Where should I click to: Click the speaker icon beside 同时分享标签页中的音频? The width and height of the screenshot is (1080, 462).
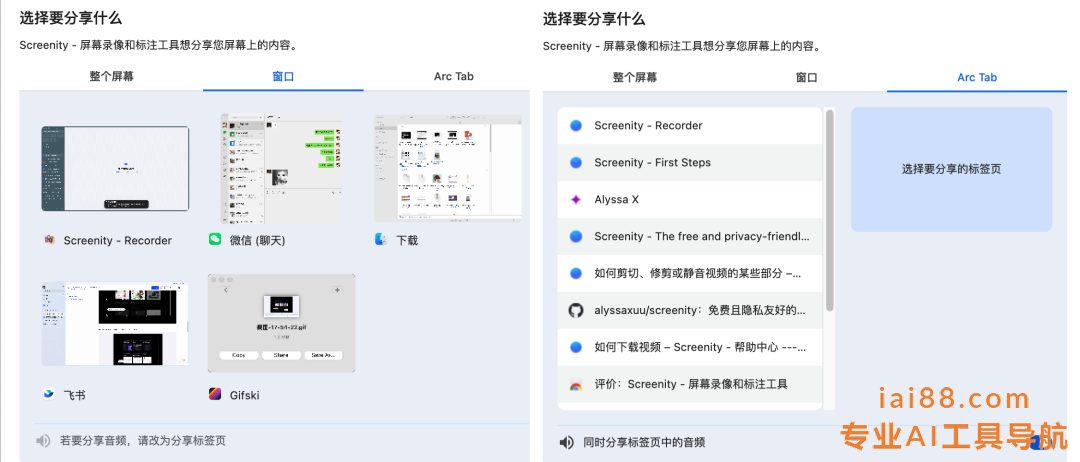point(567,442)
